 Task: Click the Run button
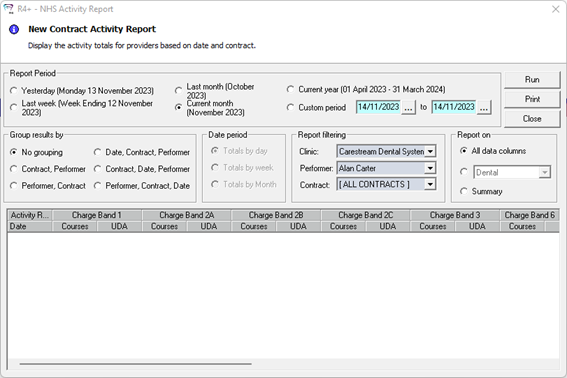(532, 80)
